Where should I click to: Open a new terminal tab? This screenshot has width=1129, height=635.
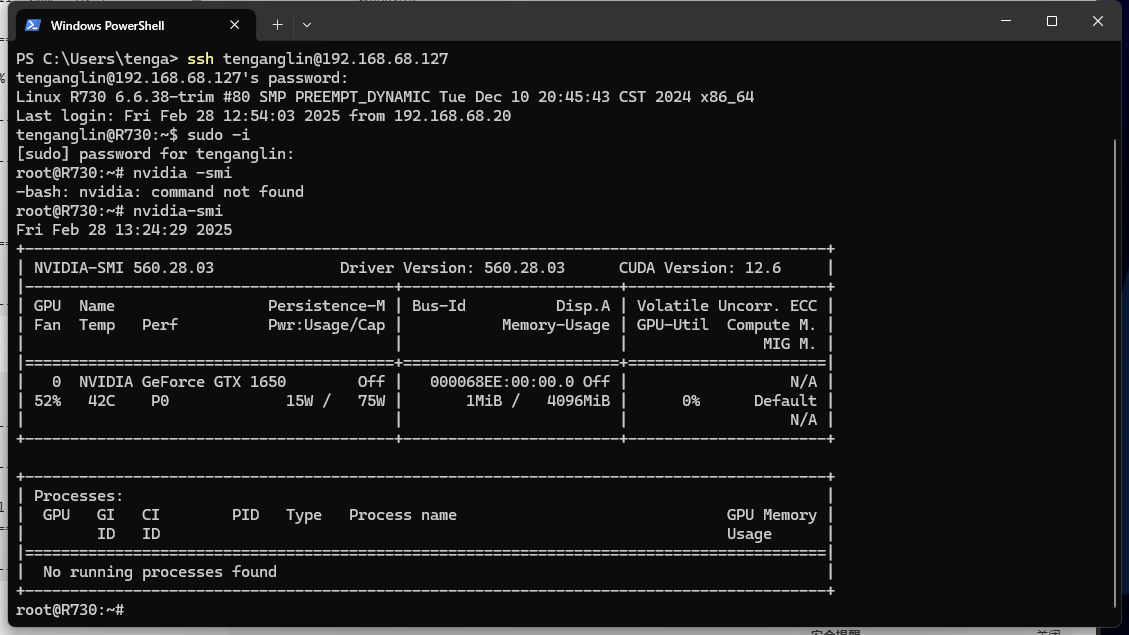pyautogui.click(x=277, y=25)
